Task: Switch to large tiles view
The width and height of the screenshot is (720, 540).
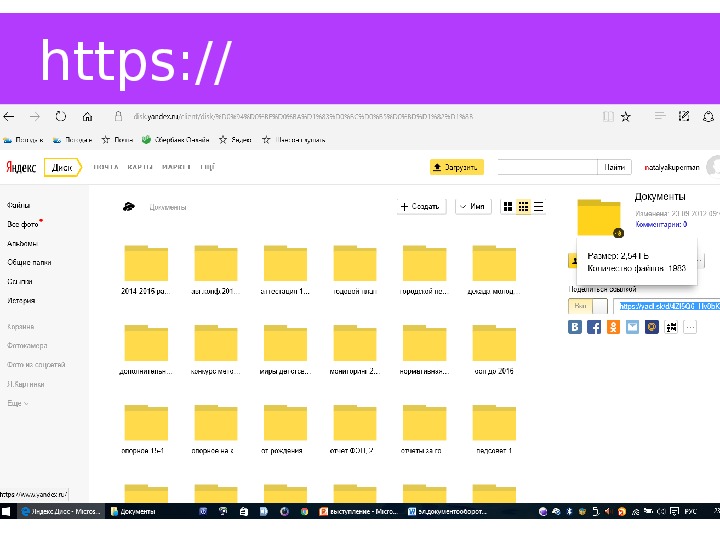Action: pyautogui.click(x=508, y=207)
